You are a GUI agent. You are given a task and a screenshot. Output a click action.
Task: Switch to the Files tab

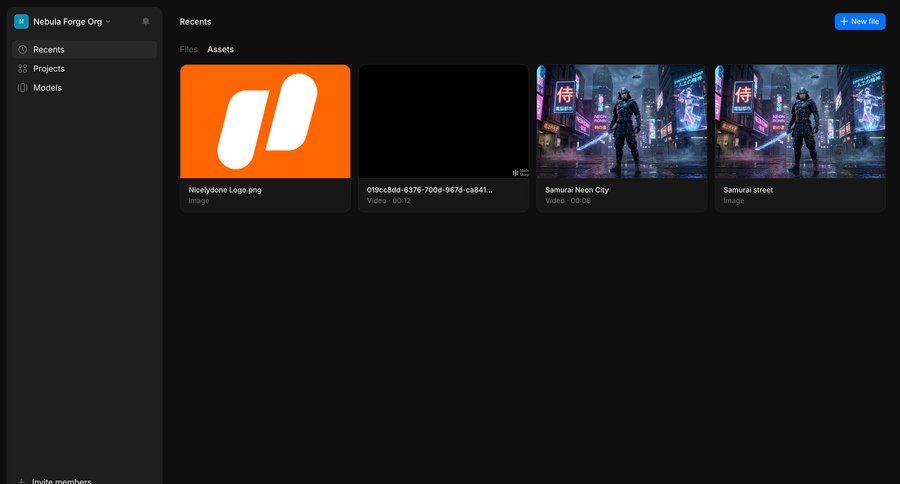tap(189, 49)
